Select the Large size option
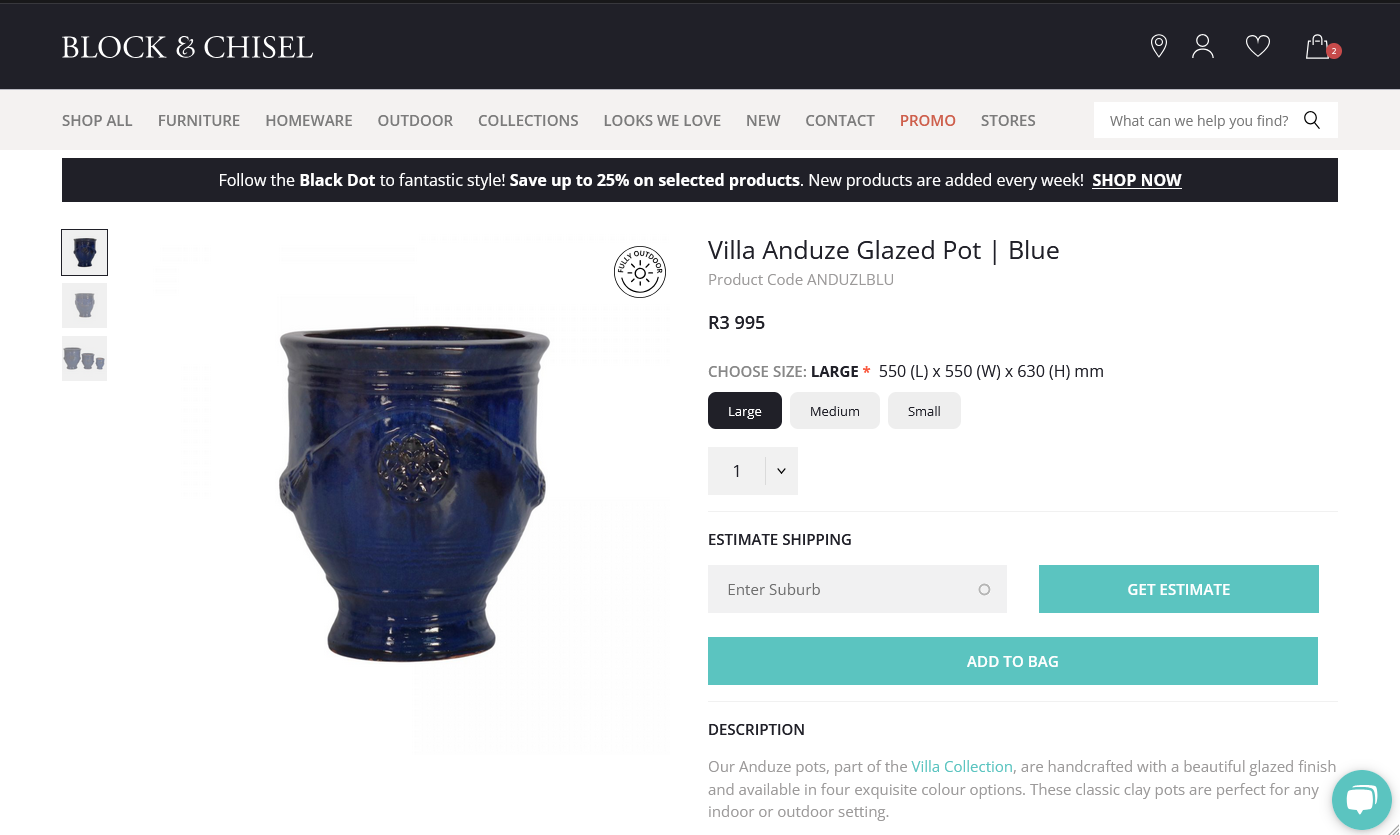The image size is (1400, 835). [x=744, y=411]
